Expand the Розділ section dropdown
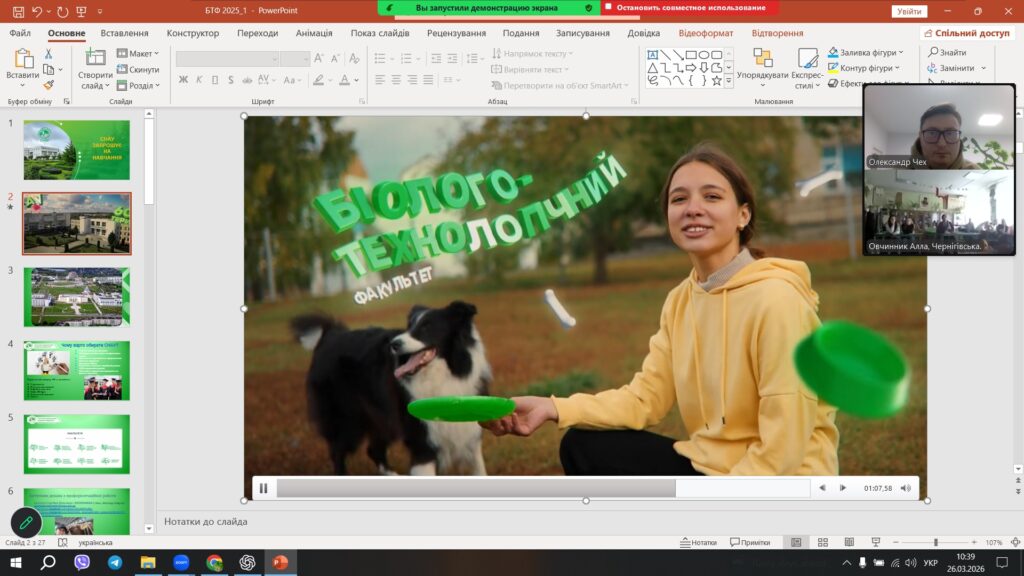The image size is (1024, 576). (137, 86)
